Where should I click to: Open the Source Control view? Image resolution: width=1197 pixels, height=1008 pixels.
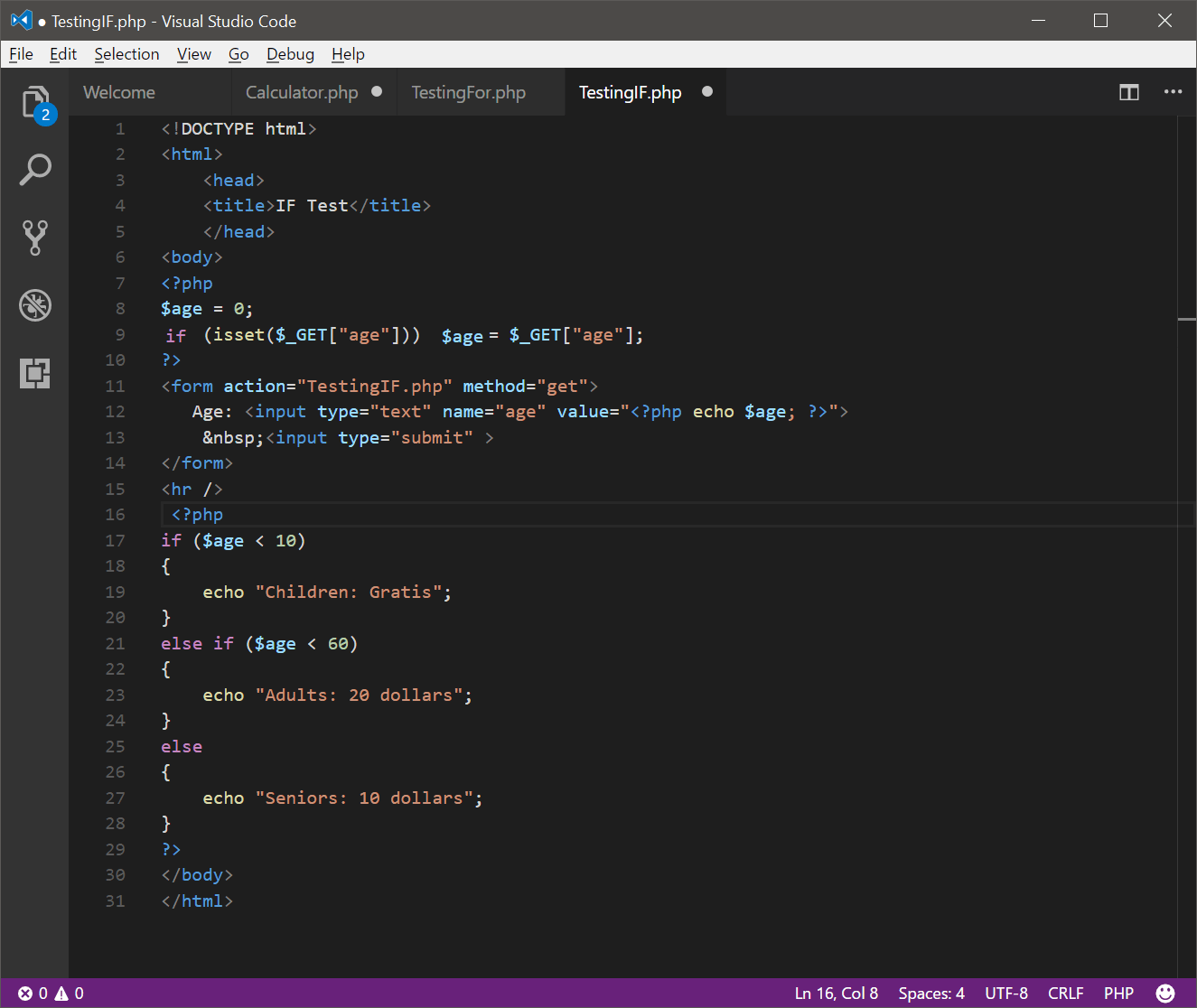tap(35, 238)
